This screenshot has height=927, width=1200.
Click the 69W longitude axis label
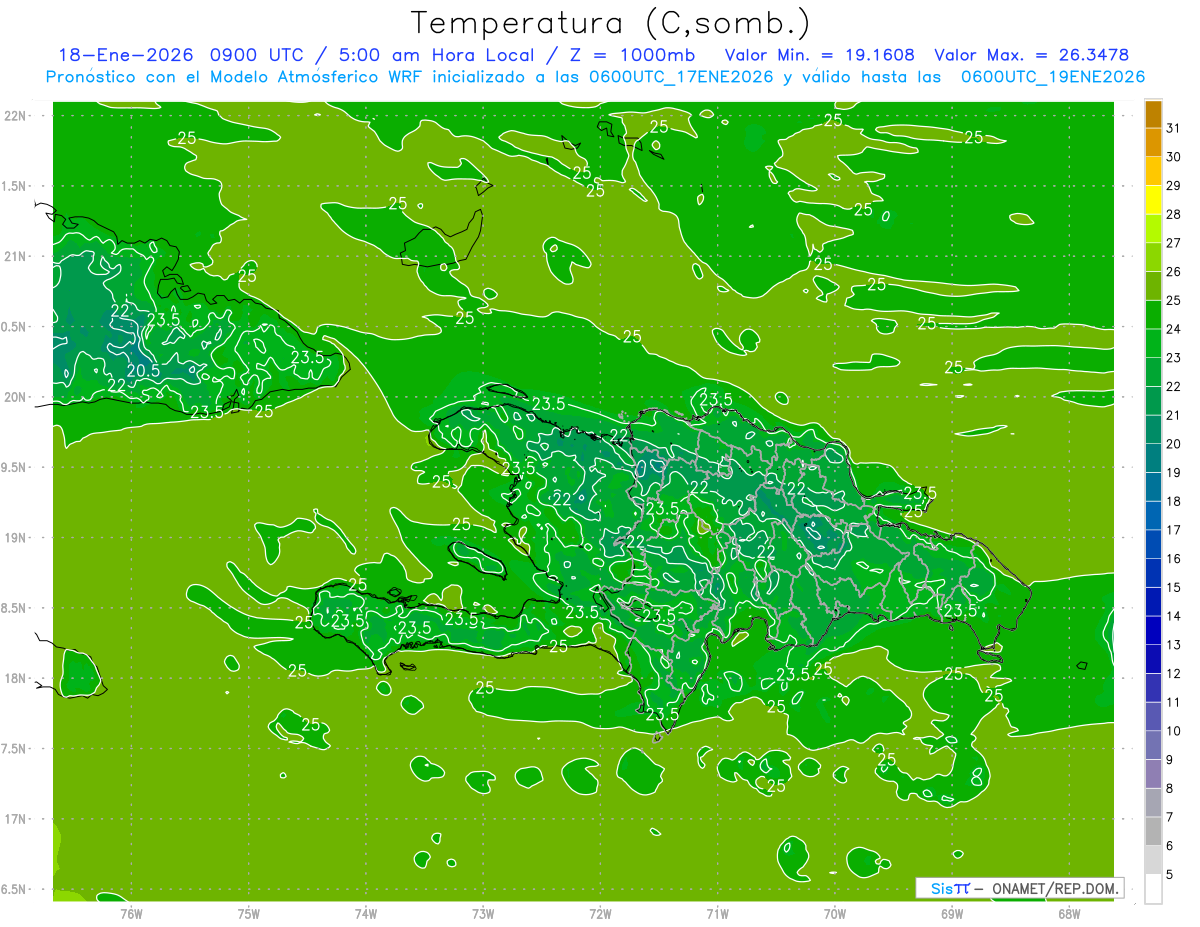(952, 913)
